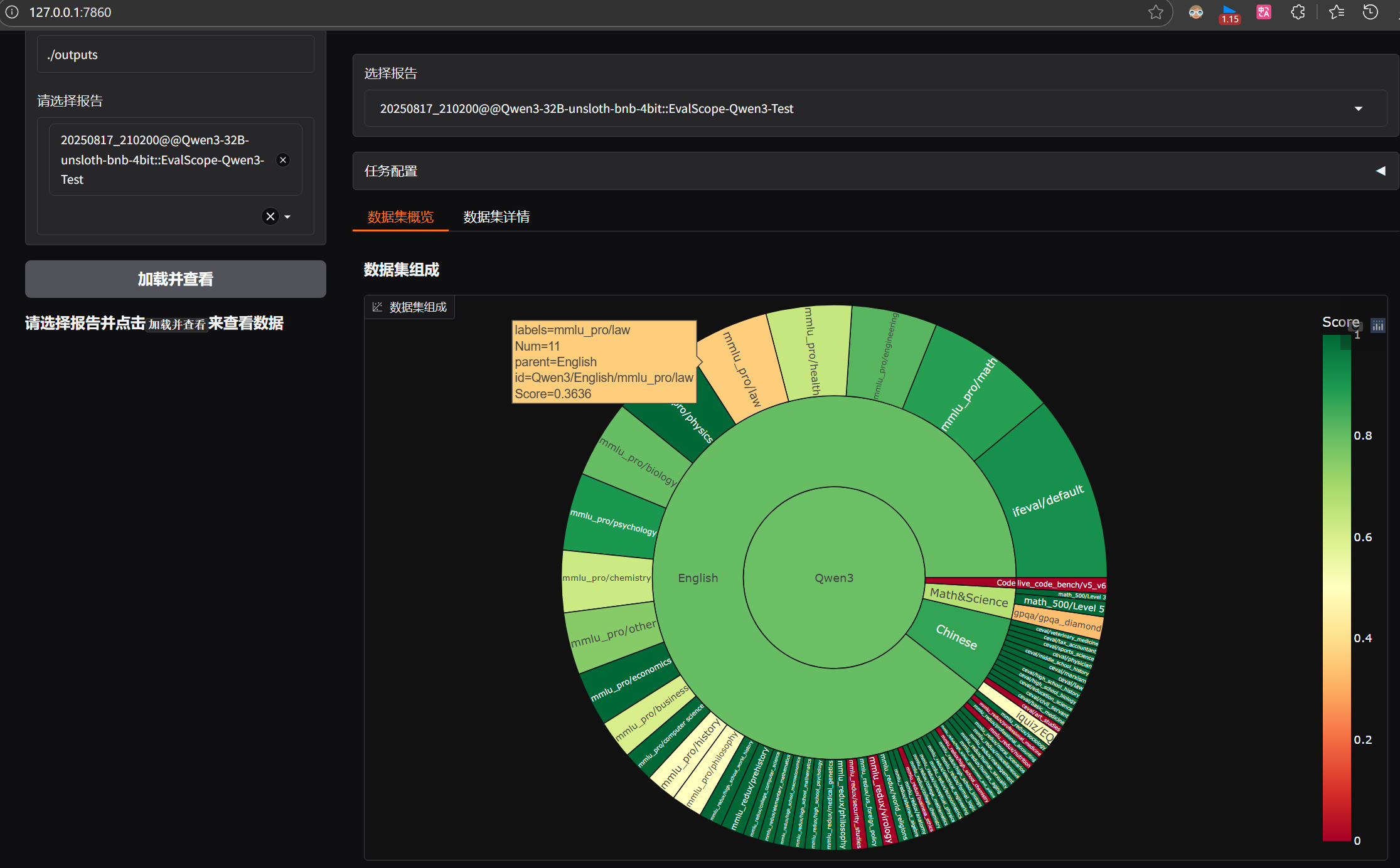Screen dimensions: 1400x868
Task: Click the pink translate extension icon
Action: pos(1263,12)
